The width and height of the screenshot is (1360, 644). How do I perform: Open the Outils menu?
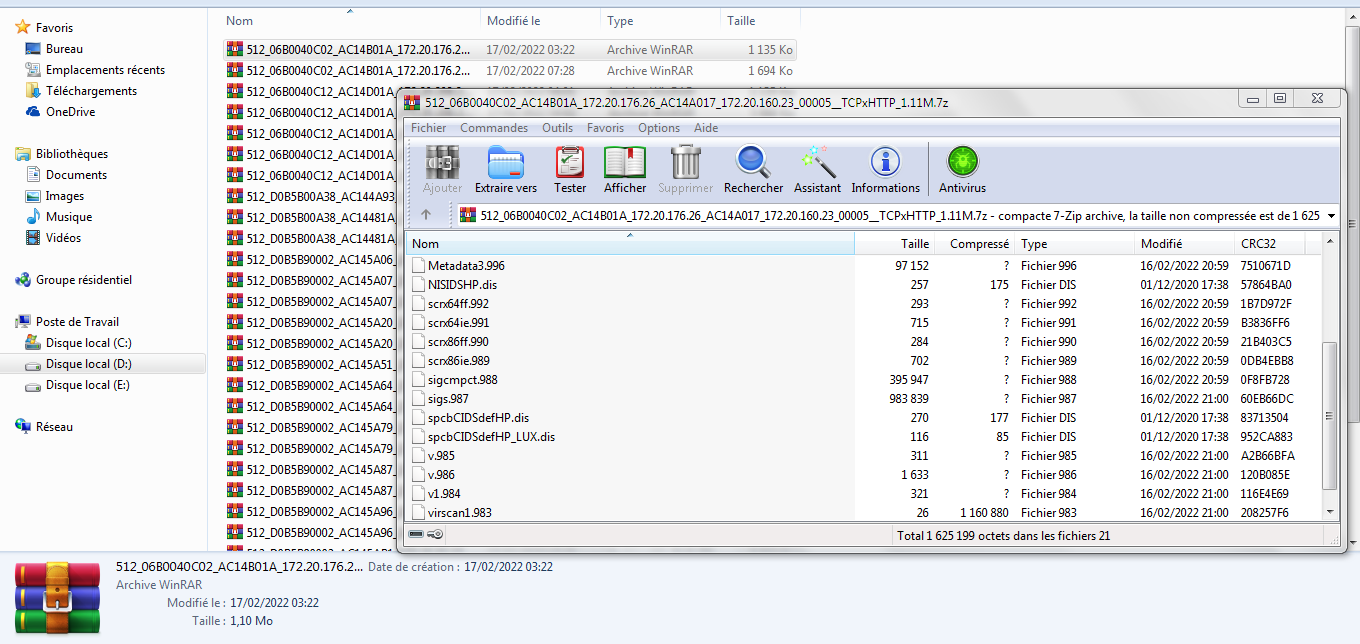click(x=557, y=128)
